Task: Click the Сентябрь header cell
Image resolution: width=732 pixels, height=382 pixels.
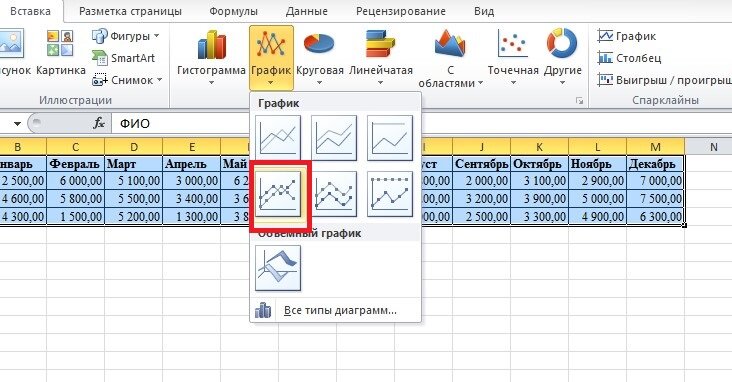Action: tap(481, 164)
